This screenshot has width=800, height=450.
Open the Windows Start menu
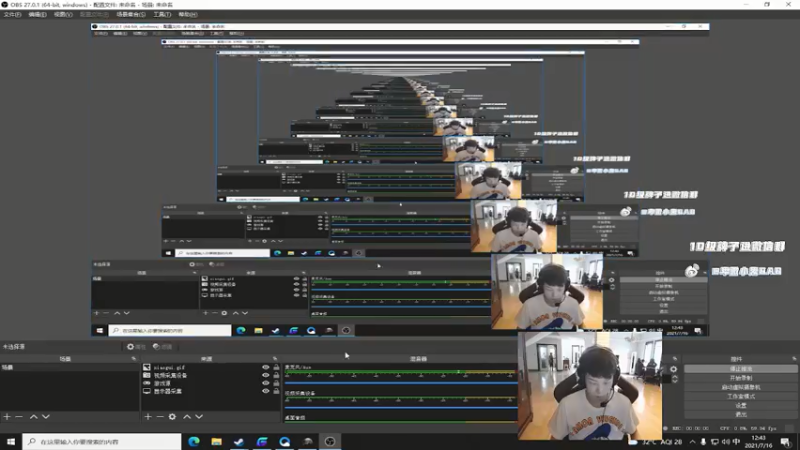[x=11, y=441]
